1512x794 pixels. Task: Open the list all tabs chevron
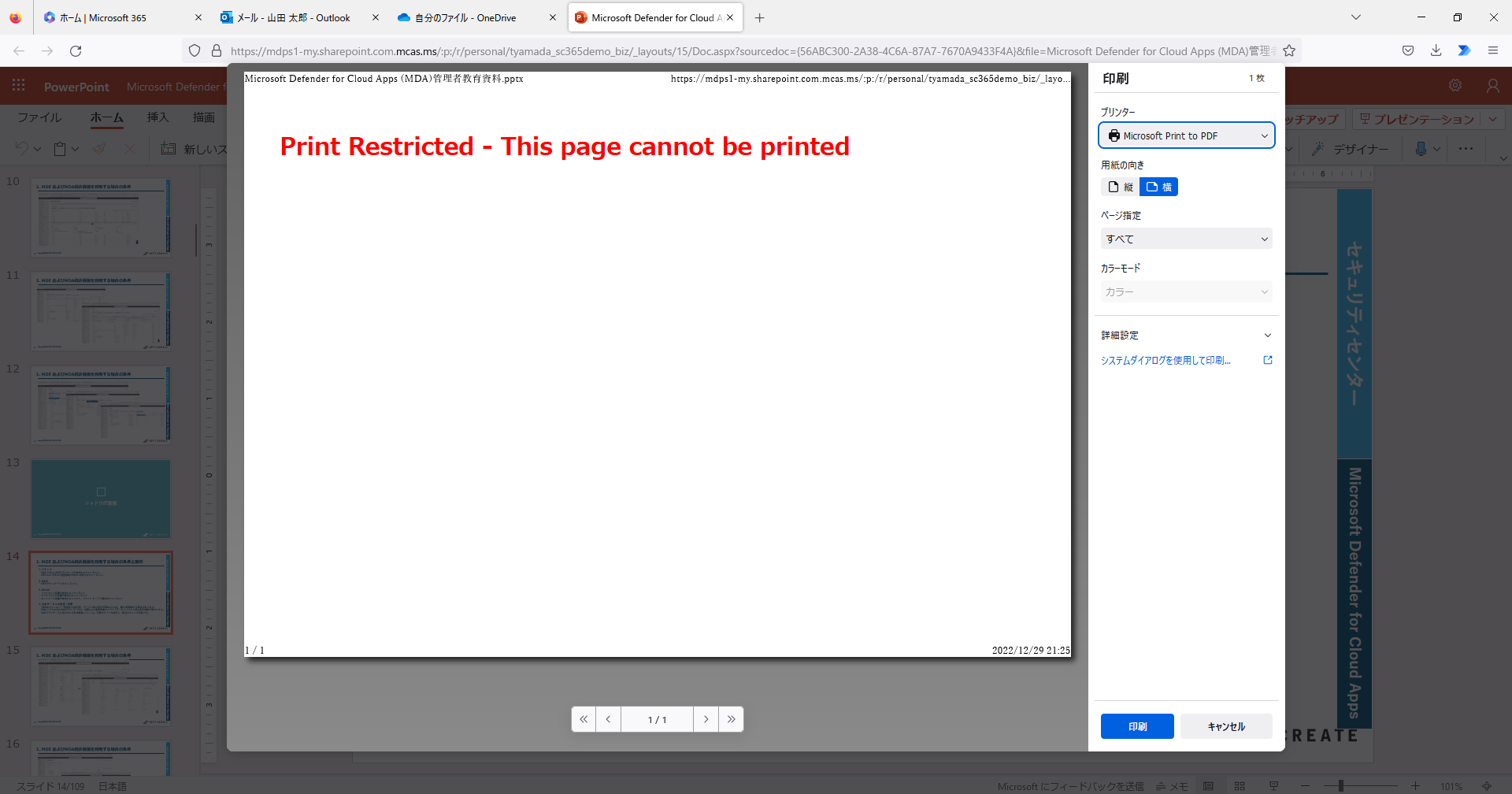coord(1356,17)
